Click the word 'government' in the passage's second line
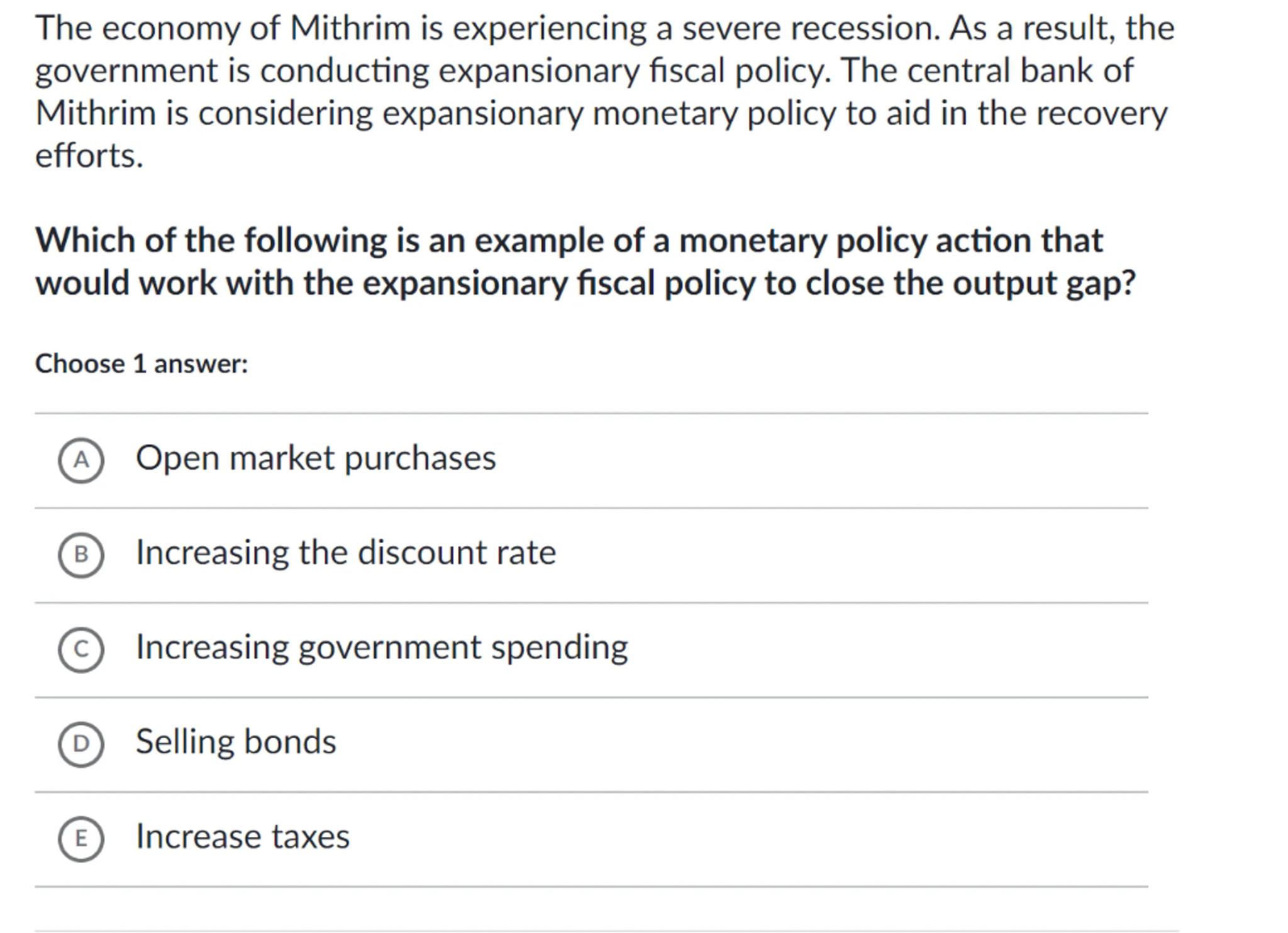 [126, 72]
